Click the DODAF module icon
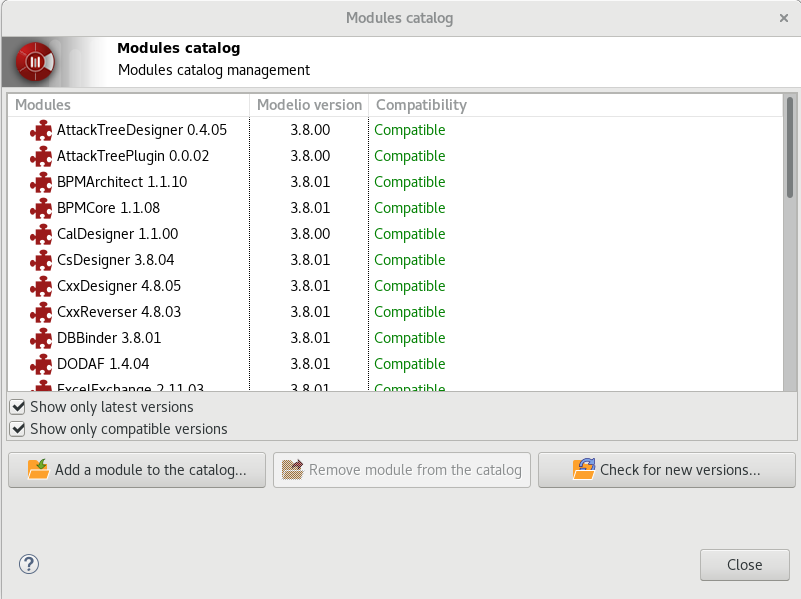 pos(41,364)
